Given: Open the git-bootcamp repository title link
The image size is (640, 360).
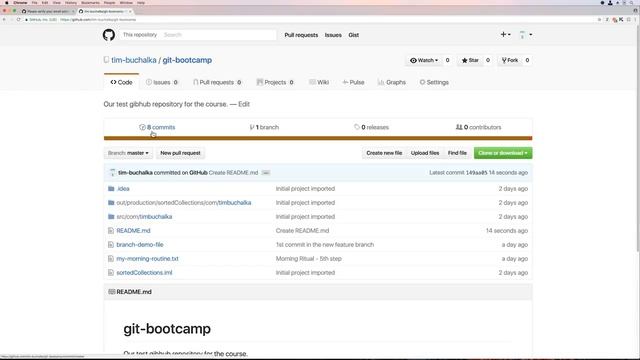Looking at the screenshot, I should (187, 60).
